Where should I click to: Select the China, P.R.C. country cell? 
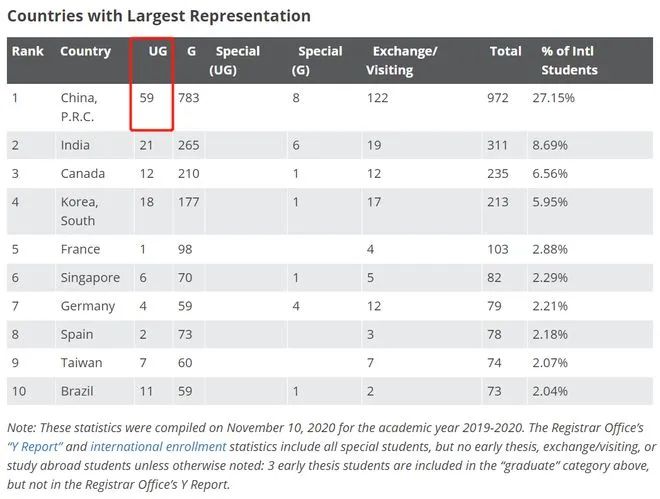79,107
